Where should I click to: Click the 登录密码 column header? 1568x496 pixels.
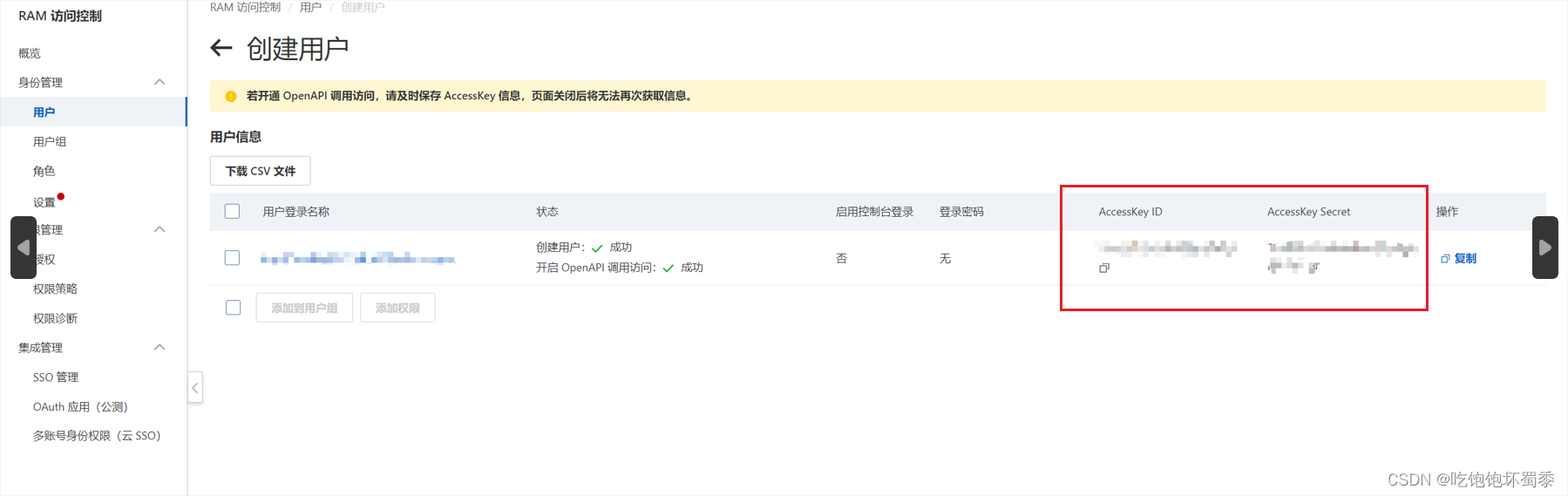pyautogui.click(x=961, y=212)
